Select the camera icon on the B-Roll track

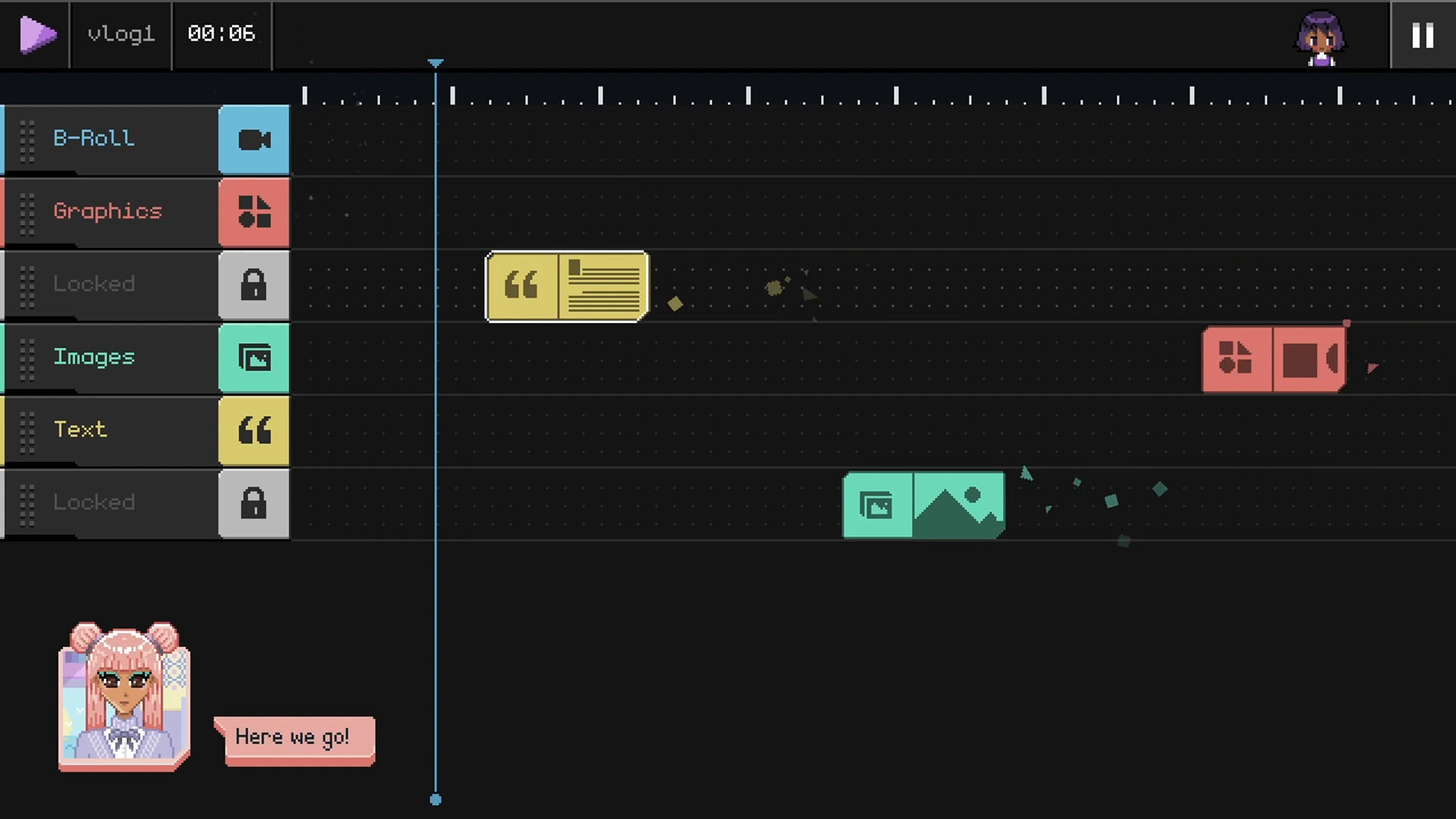click(253, 140)
